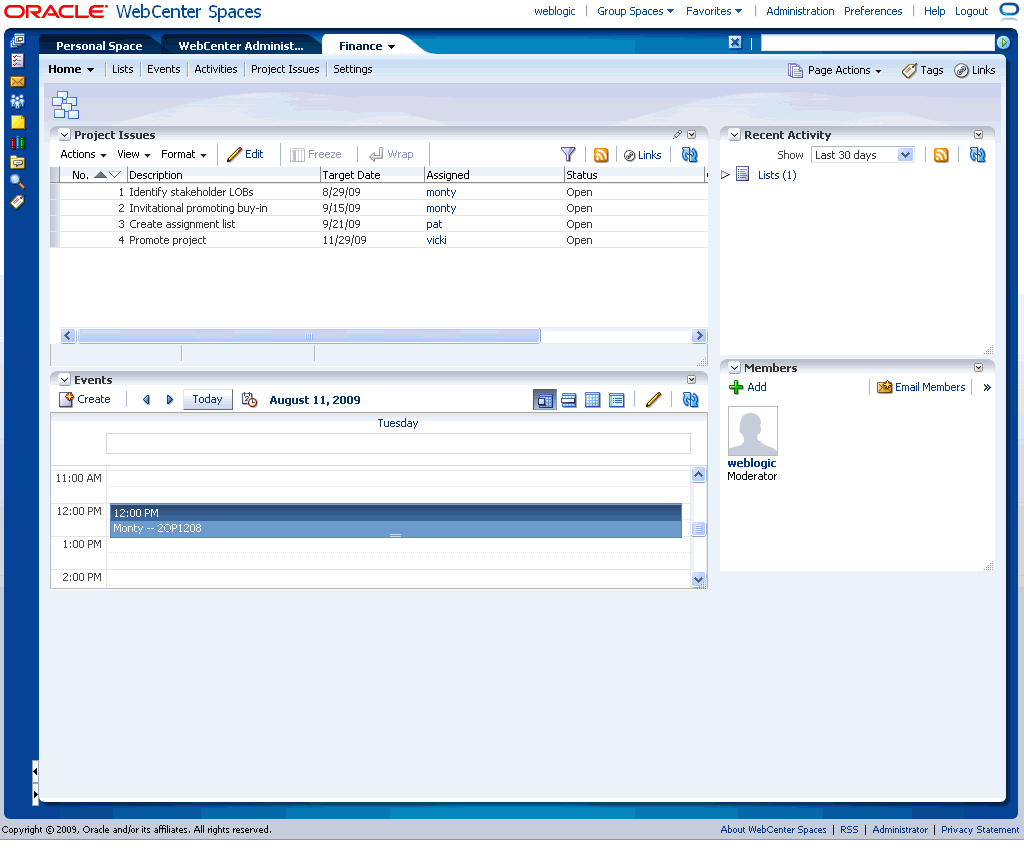Screen dimensions: 1024x857
Task: Open the Favorites dropdown
Action: [714, 11]
